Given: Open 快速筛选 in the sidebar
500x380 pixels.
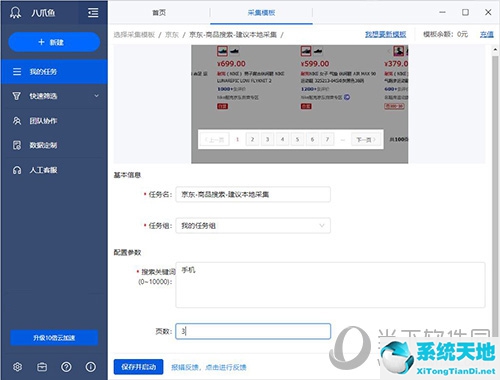Looking at the screenshot, I should click(x=54, y=96).
